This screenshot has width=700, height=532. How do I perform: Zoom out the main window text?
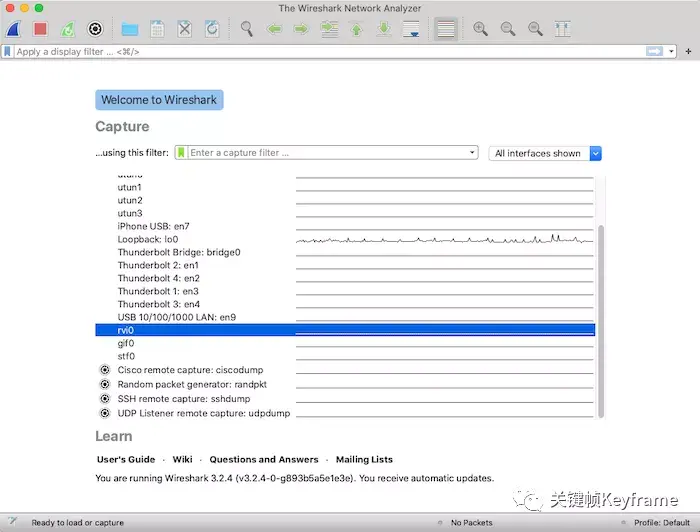[x=508, y=29]
